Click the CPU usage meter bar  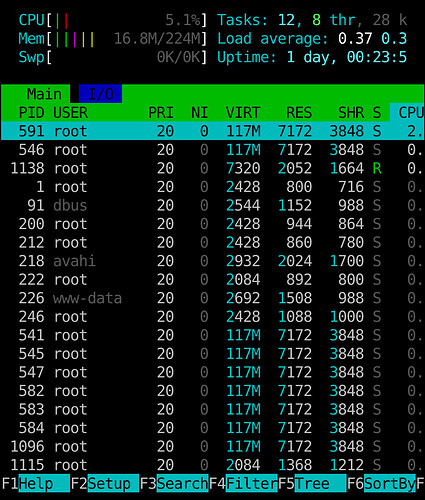point(113,20)
